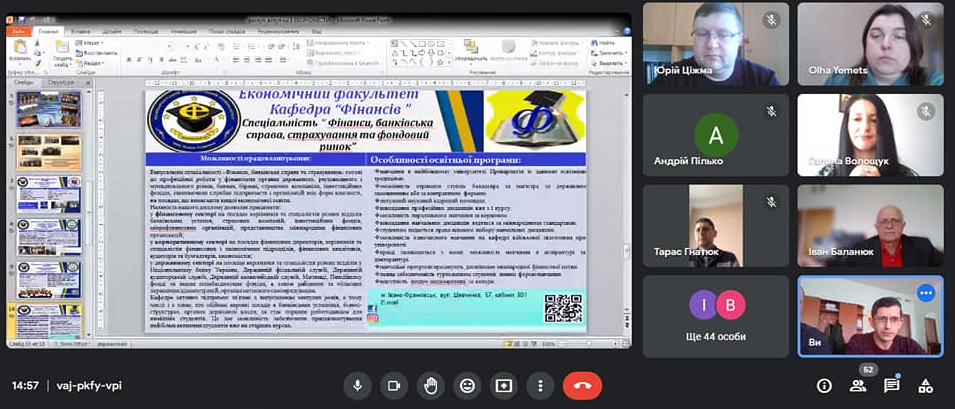The height and width of the screenshot is (409, 955).
Task: Open the activities shapes icon
Action: tap(925, 385)
